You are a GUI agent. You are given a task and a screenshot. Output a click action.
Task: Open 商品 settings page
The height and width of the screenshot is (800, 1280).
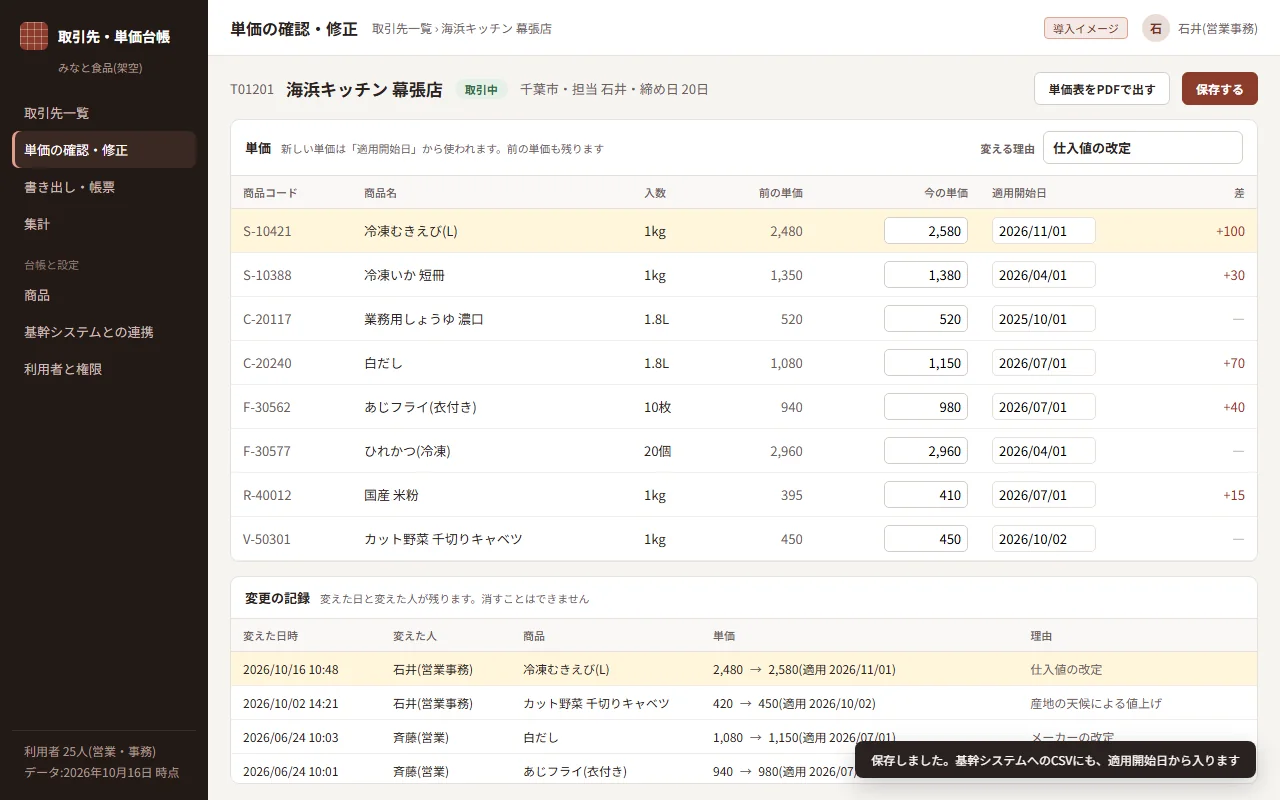[x=104, y=295]
